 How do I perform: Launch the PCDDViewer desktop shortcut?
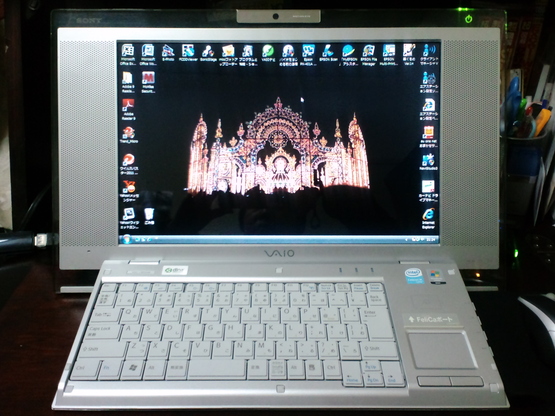pos(188,53)
